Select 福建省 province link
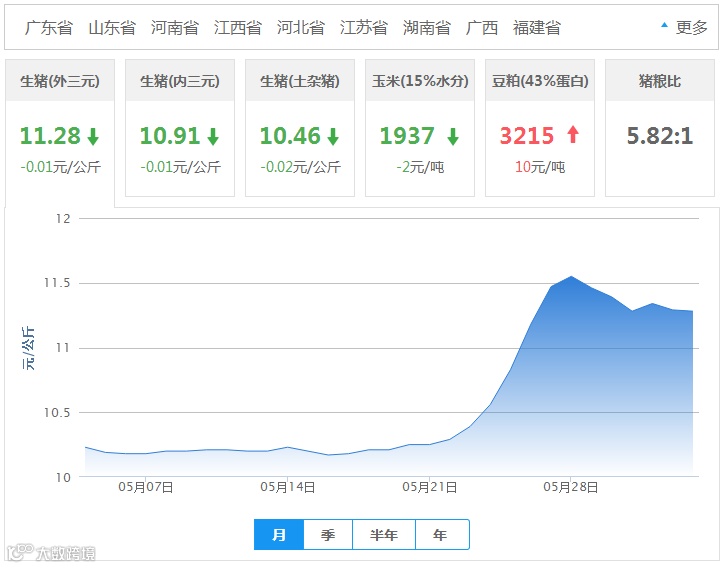The width and height of the screenshot is (722, 568). coord(537,28)
